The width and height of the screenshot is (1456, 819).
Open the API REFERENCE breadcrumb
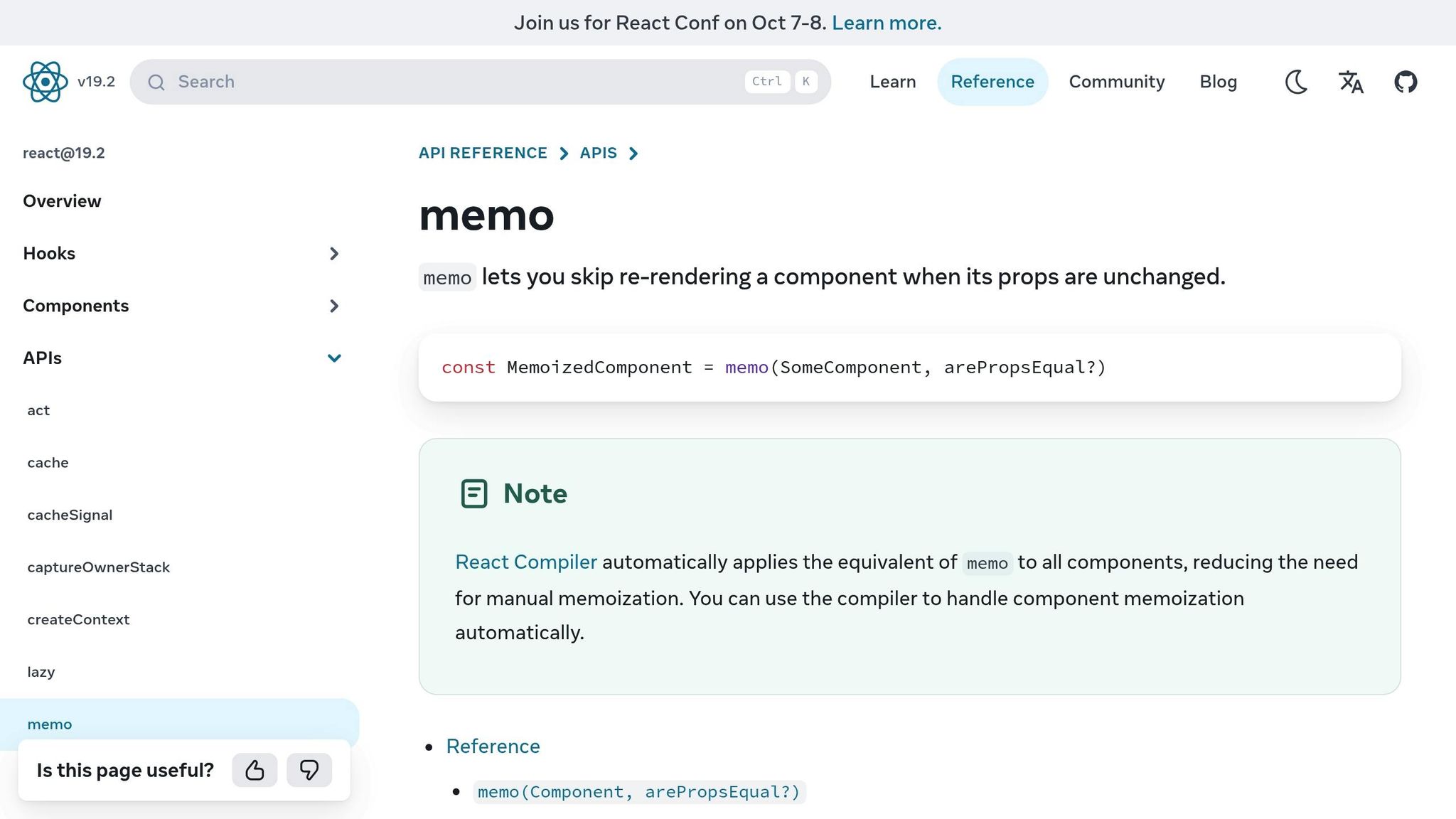click(x=483, y=153)
